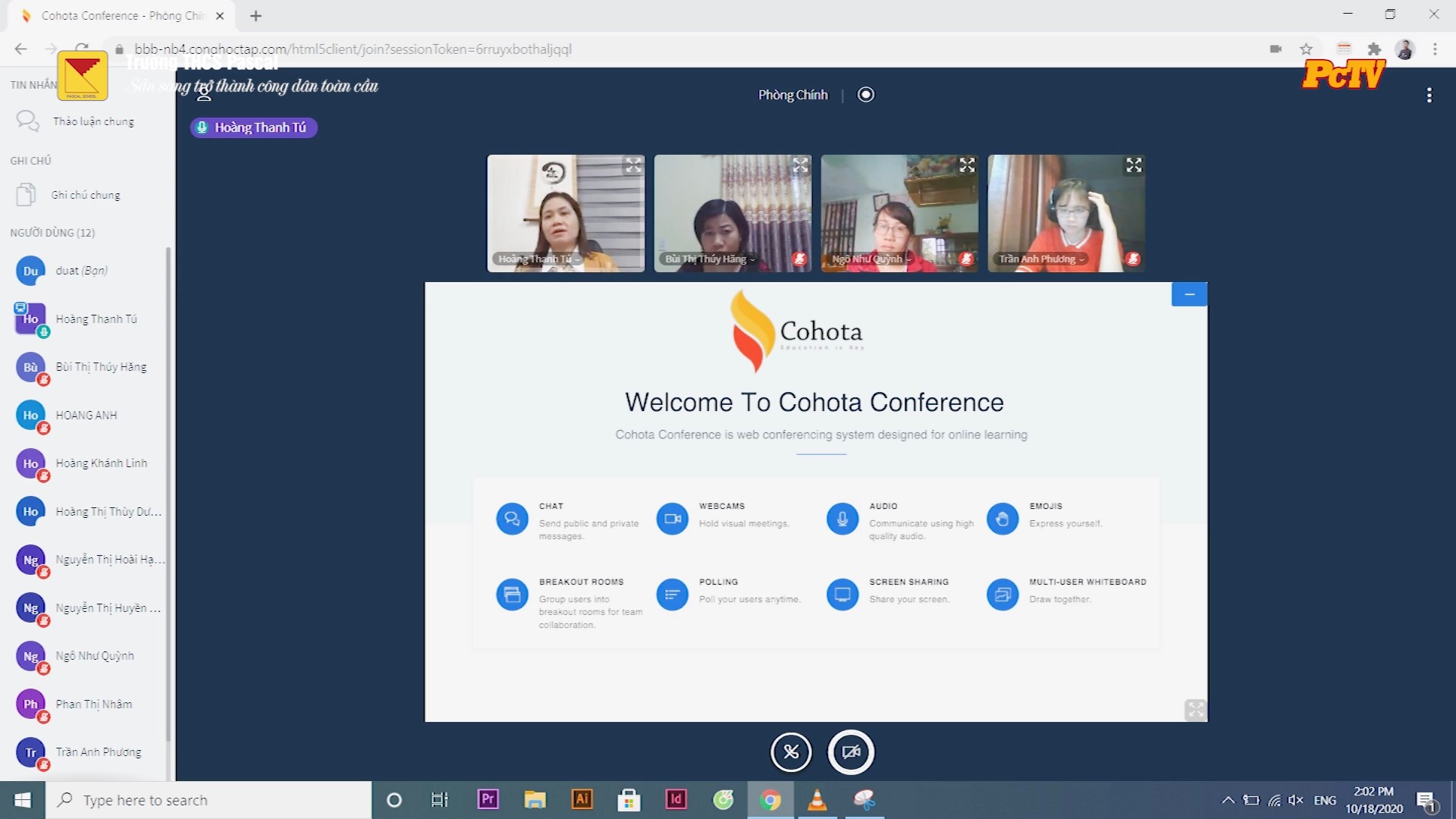Select the Ngô Như Quỳnh webcam thumbnail
This screenshot has height=819, width=1456.
(x=899, y=213)
